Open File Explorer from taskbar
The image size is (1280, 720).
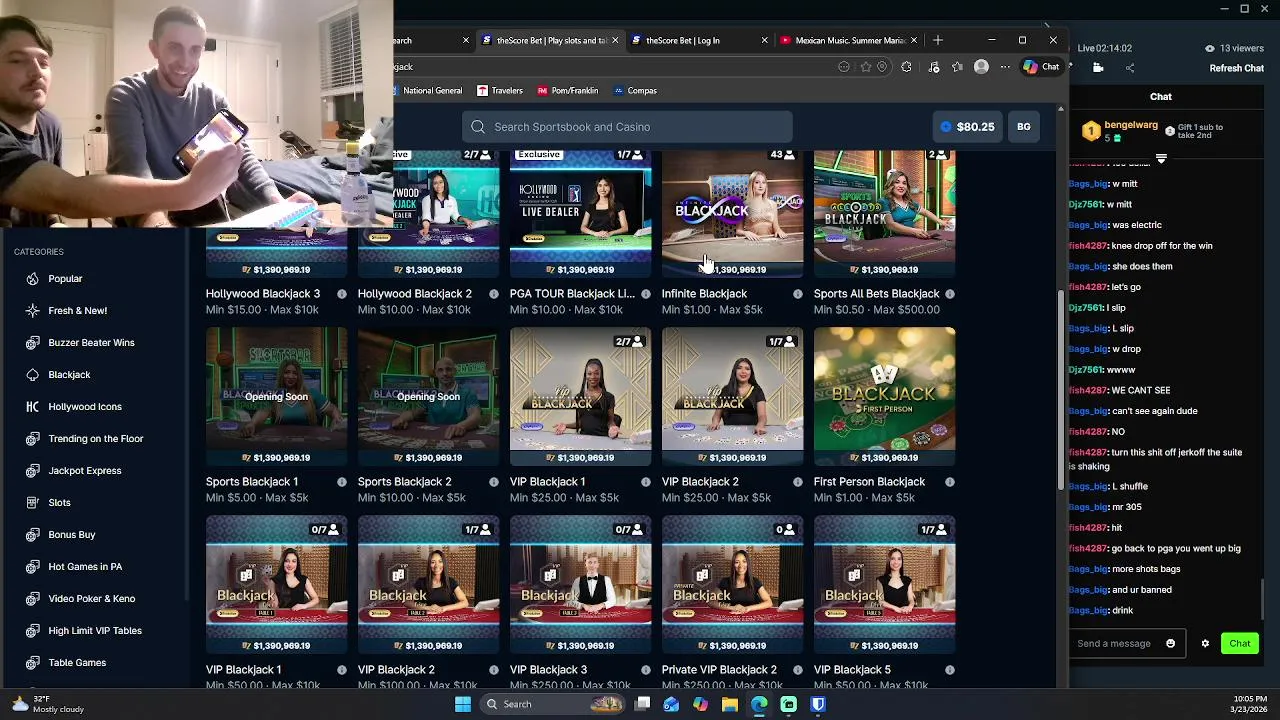click(730, 704)
